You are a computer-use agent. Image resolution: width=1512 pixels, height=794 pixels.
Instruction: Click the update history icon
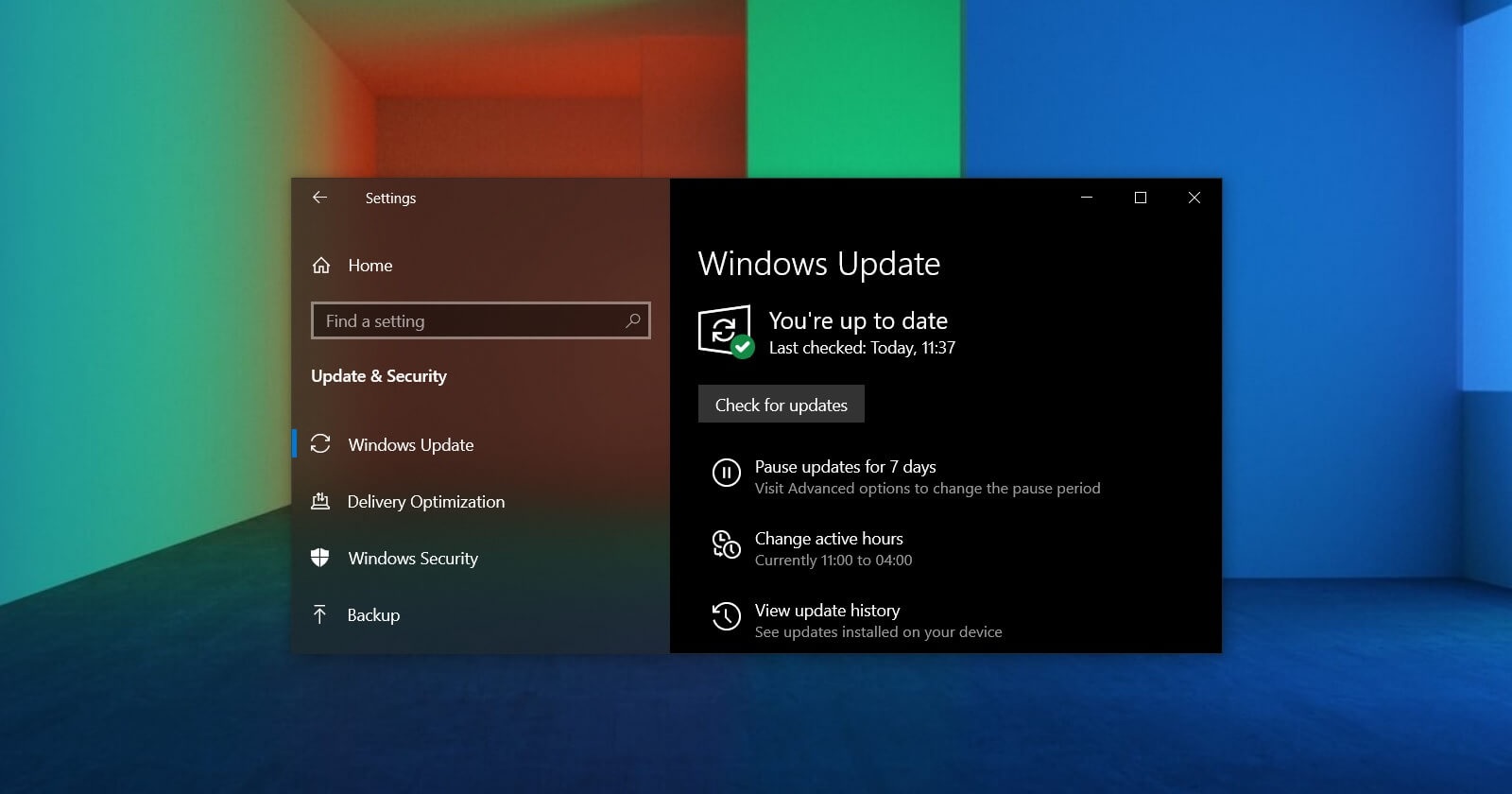tap(726, 616)
